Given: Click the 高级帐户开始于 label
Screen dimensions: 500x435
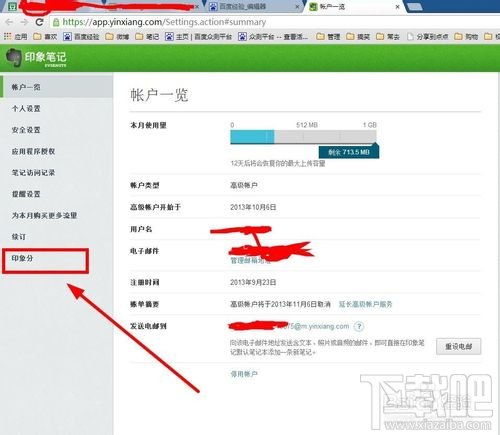Looking at the screenshot, I should [x=156, y=207].
